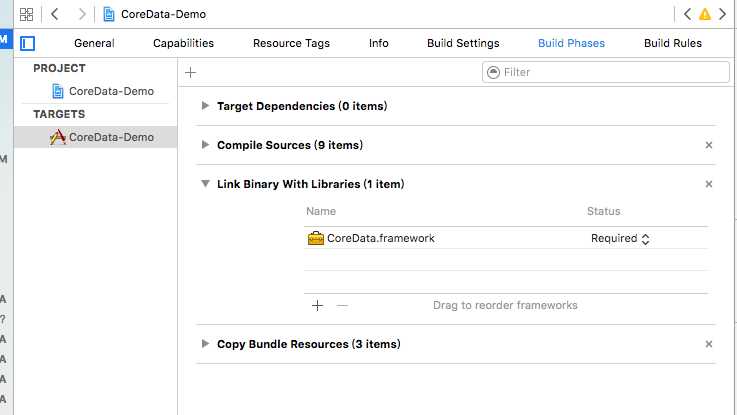Screen dimensions: 737x415
Task: Open the Required status dropdown
Action: (620, 239)
